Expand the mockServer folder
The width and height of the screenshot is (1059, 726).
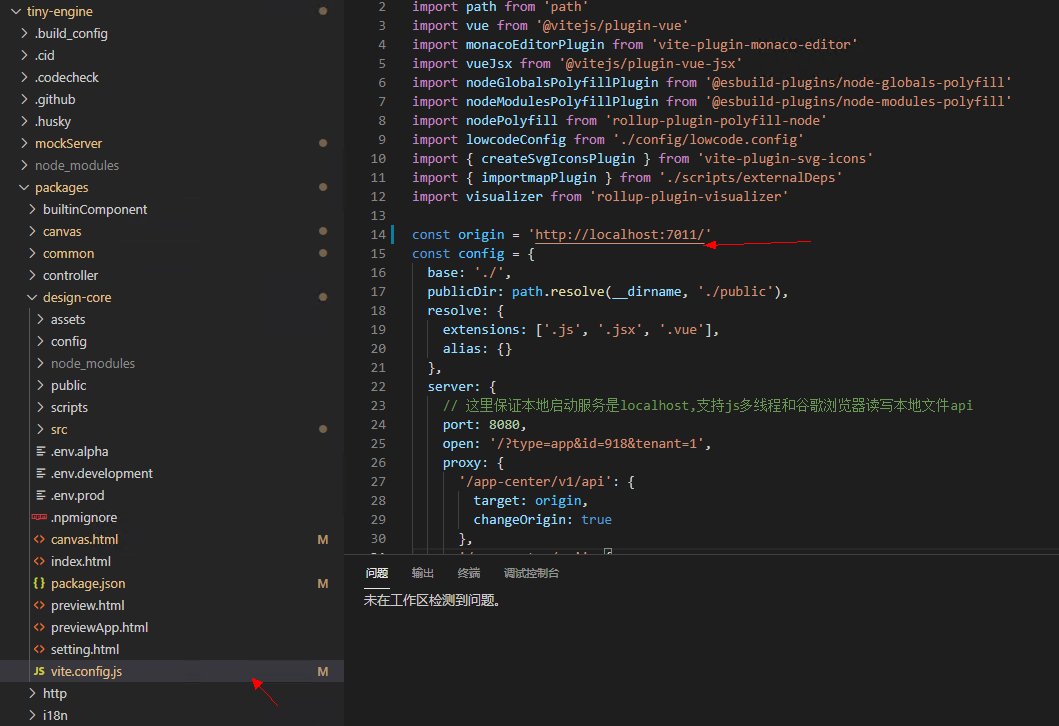point(24,144)
